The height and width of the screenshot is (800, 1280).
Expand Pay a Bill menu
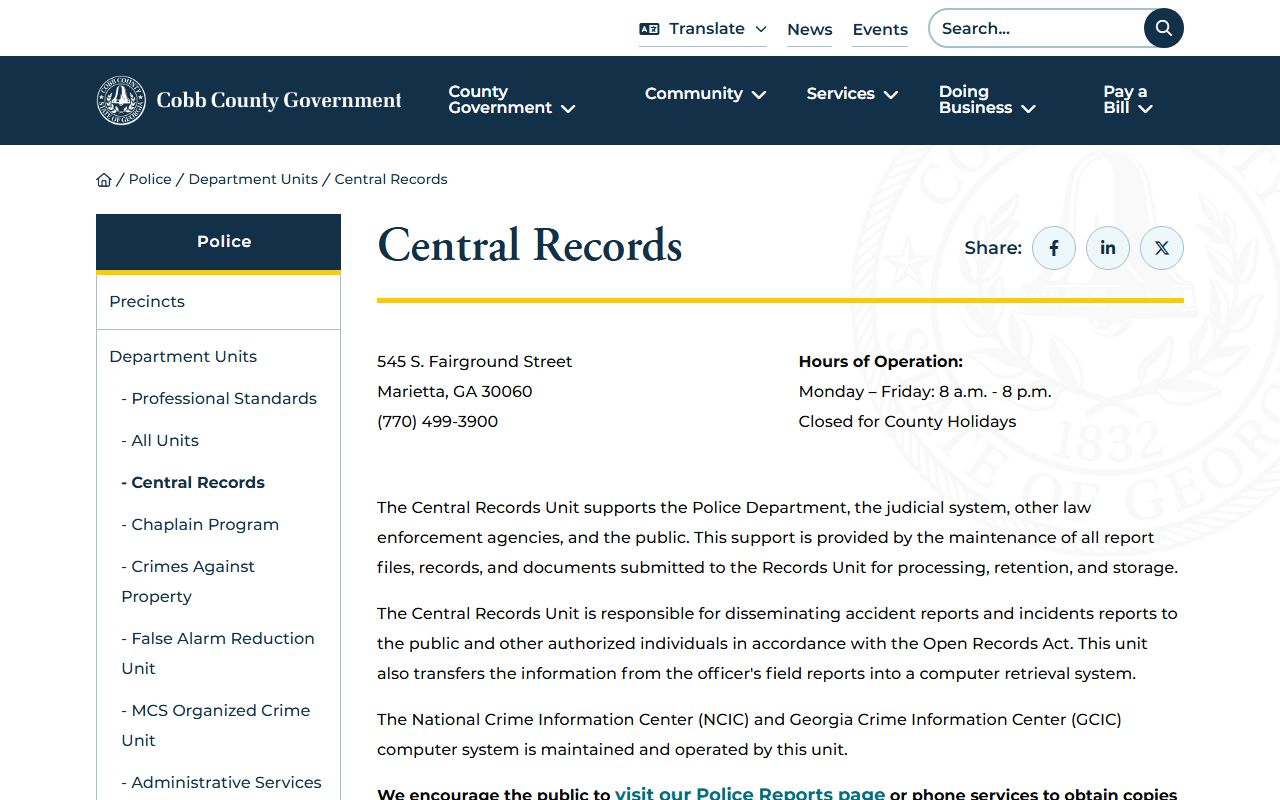pyautogui.click(x=1128, y=100)
